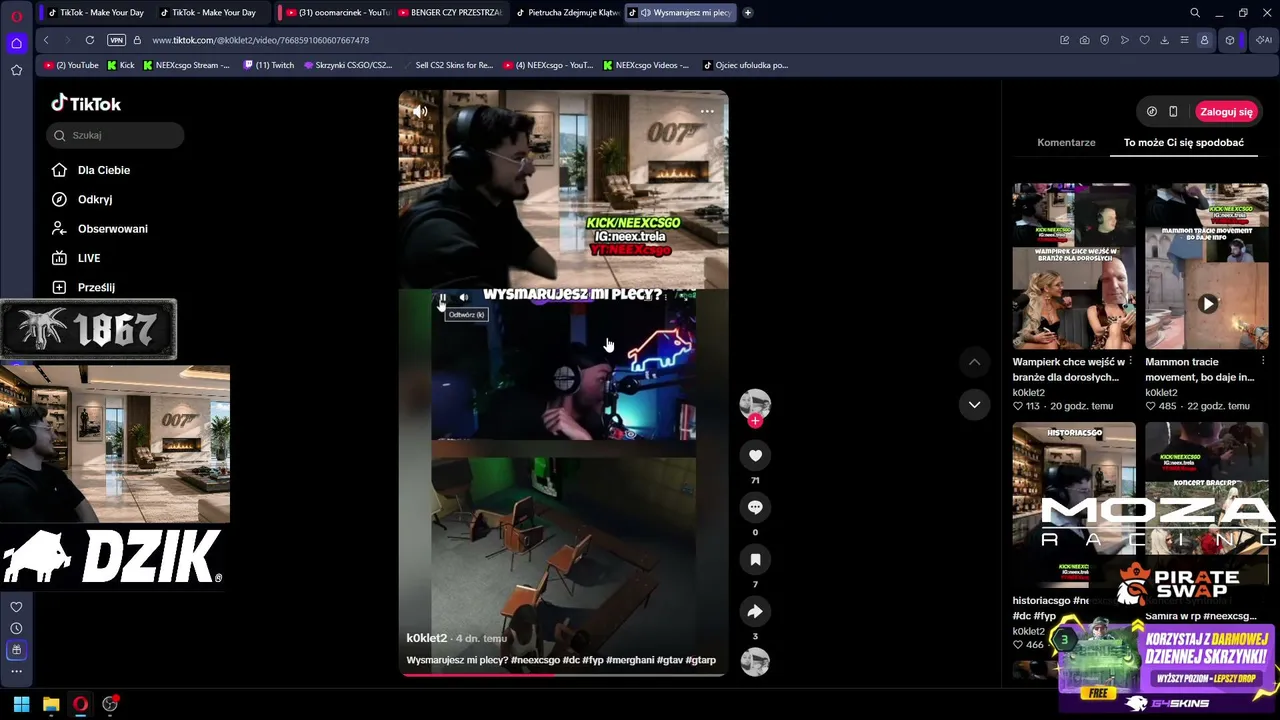Click the padlock site info icon
The width and height of the screenshot is (1280, 720).
point(138,40)
